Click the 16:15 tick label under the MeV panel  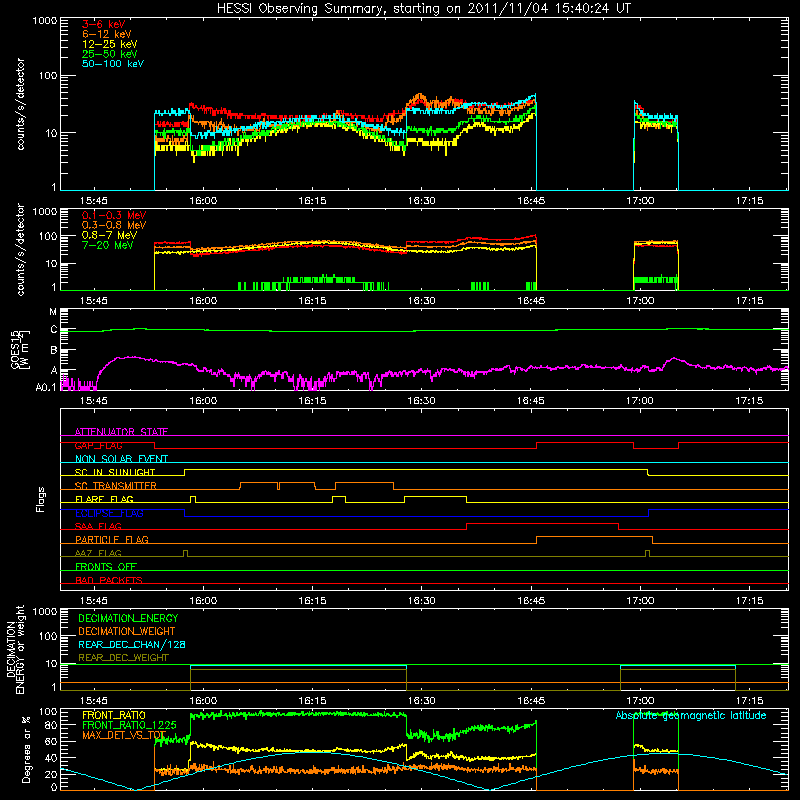(x=312, y=301)
